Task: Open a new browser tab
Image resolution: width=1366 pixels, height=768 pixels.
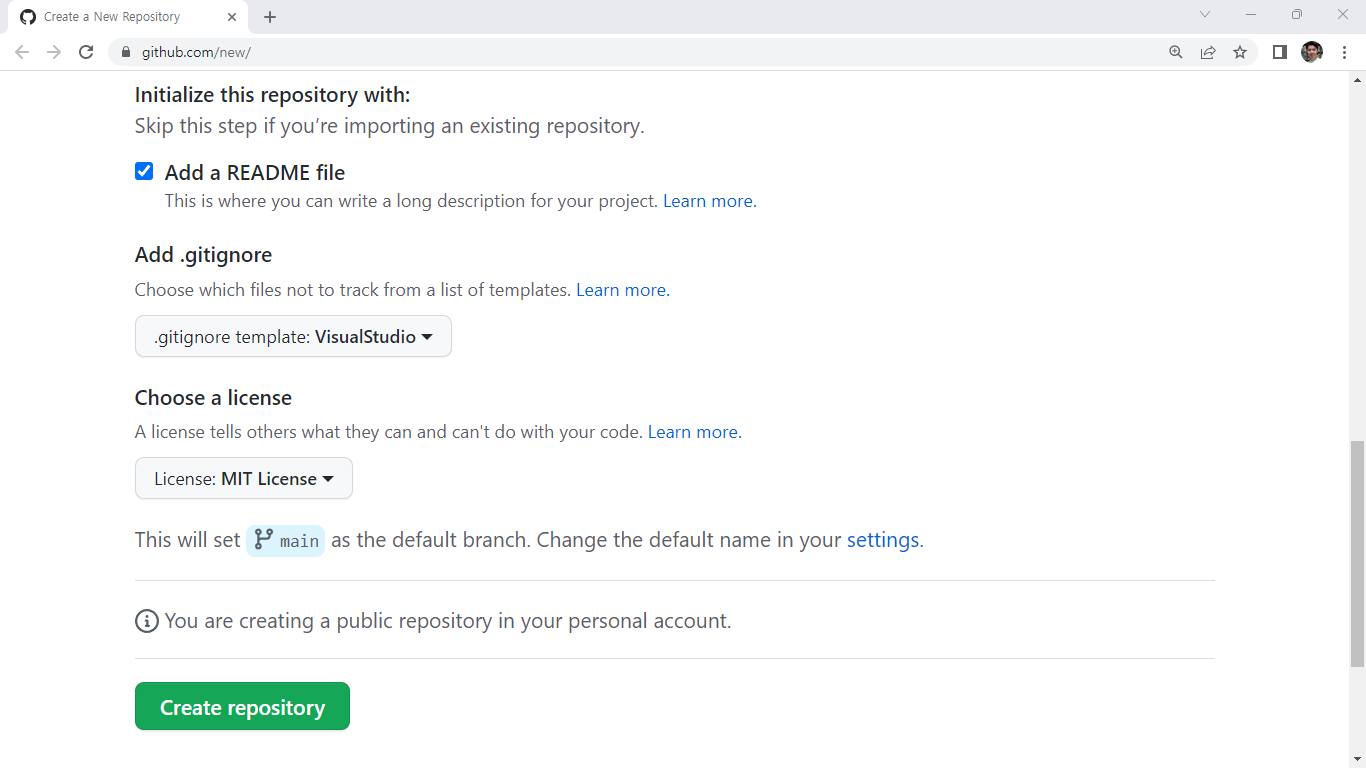Action: coord(270,17)
